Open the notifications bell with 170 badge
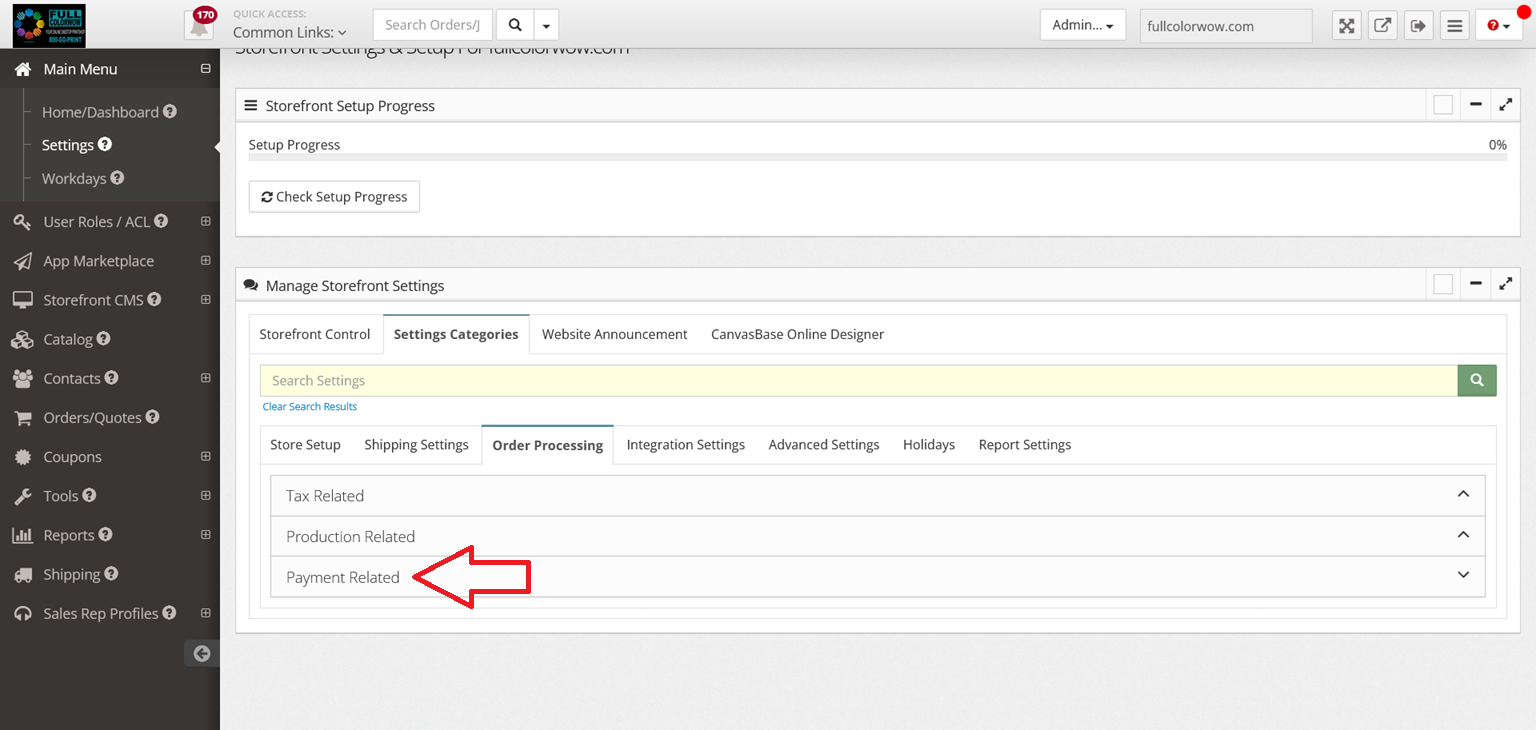The height and width of the screenshot is (730, 1536). [x=199, y=26]
